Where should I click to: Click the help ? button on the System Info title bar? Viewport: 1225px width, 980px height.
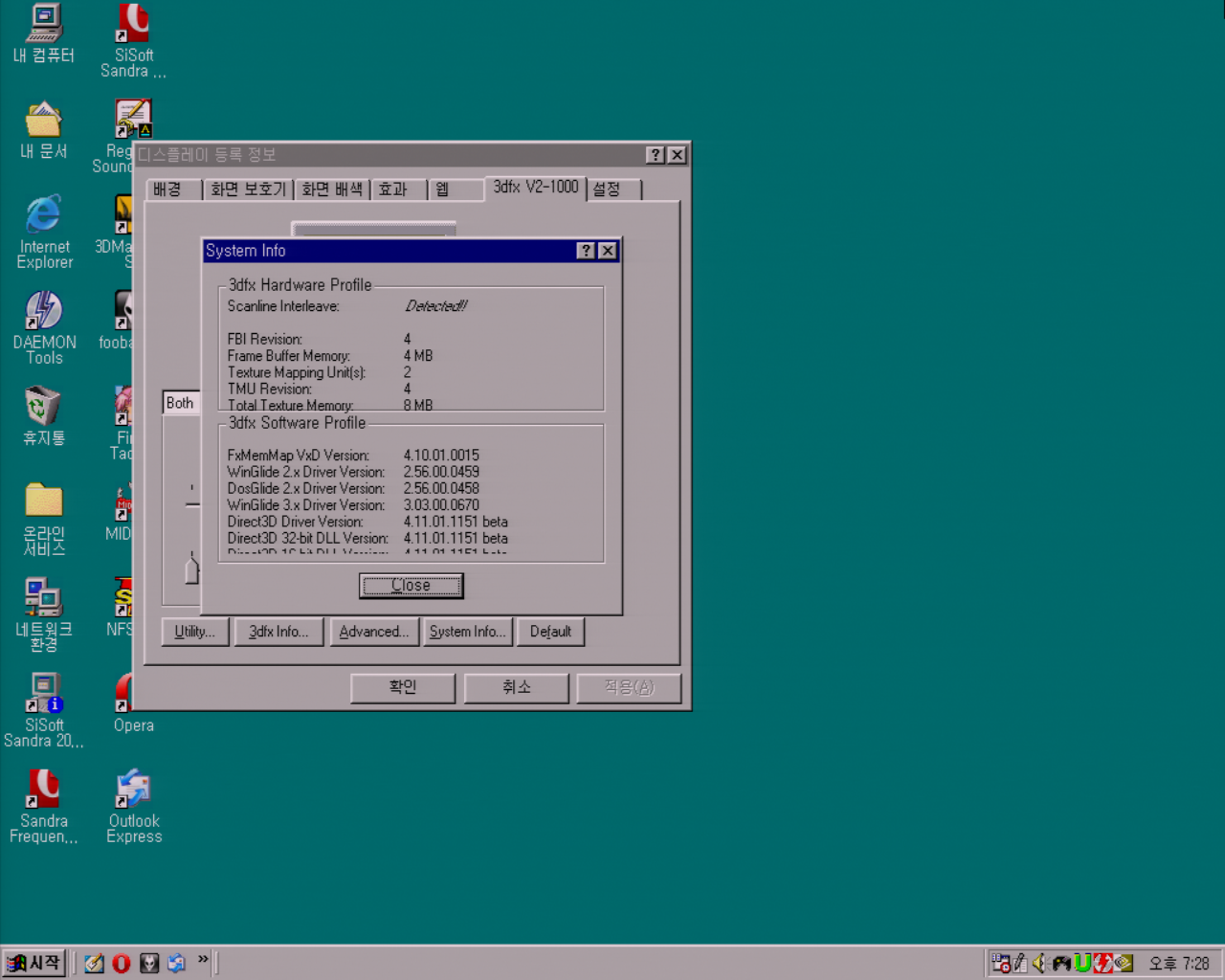(587, 251)
